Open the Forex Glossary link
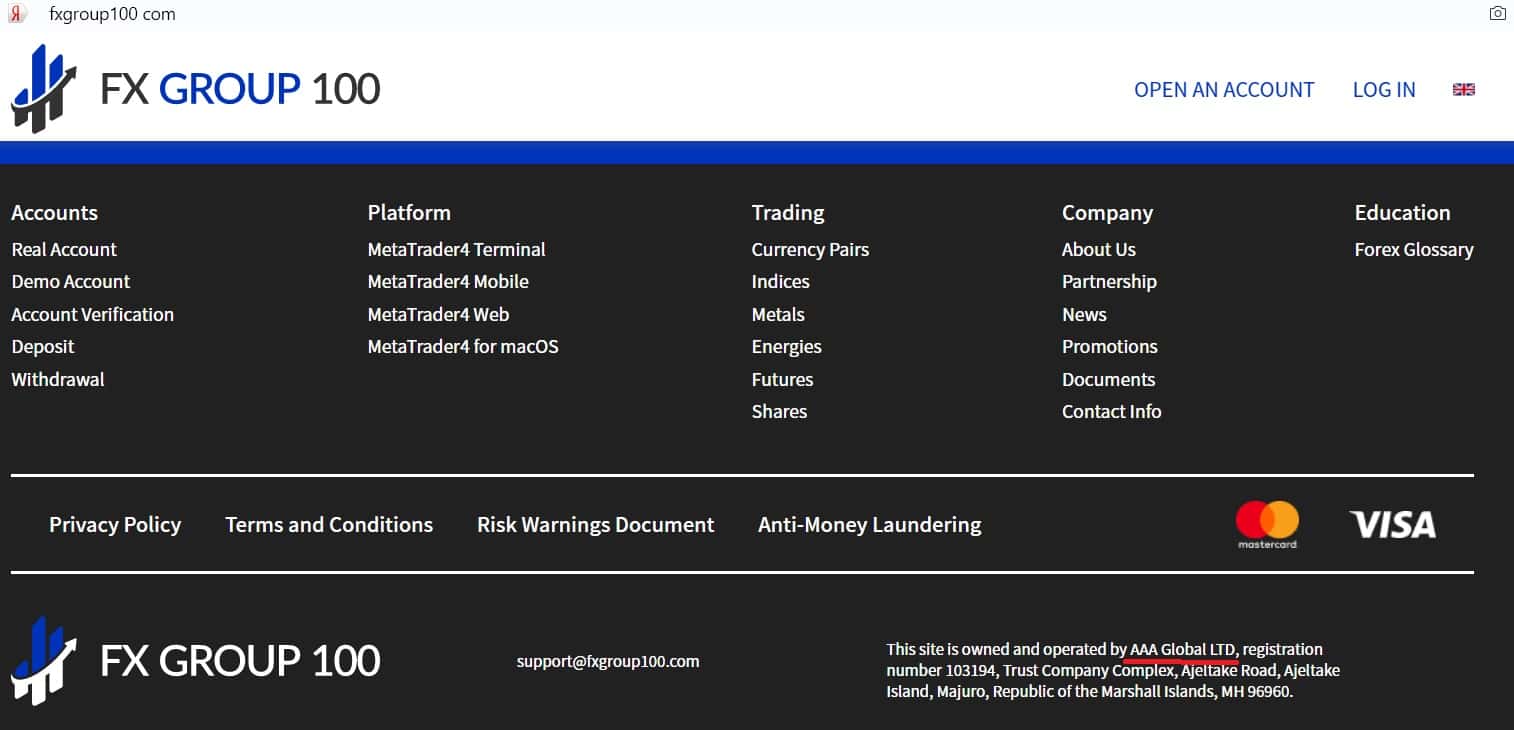1514x730 pixels. (x=1414, y=250)
